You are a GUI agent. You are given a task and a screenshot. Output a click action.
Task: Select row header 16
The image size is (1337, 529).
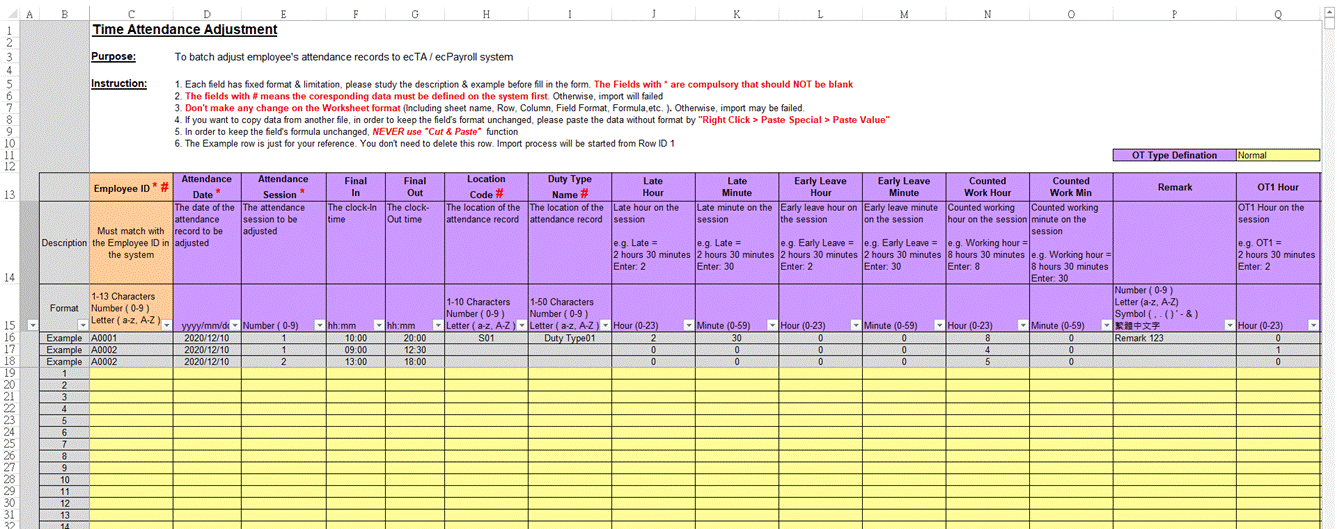(x=10, y=338)
